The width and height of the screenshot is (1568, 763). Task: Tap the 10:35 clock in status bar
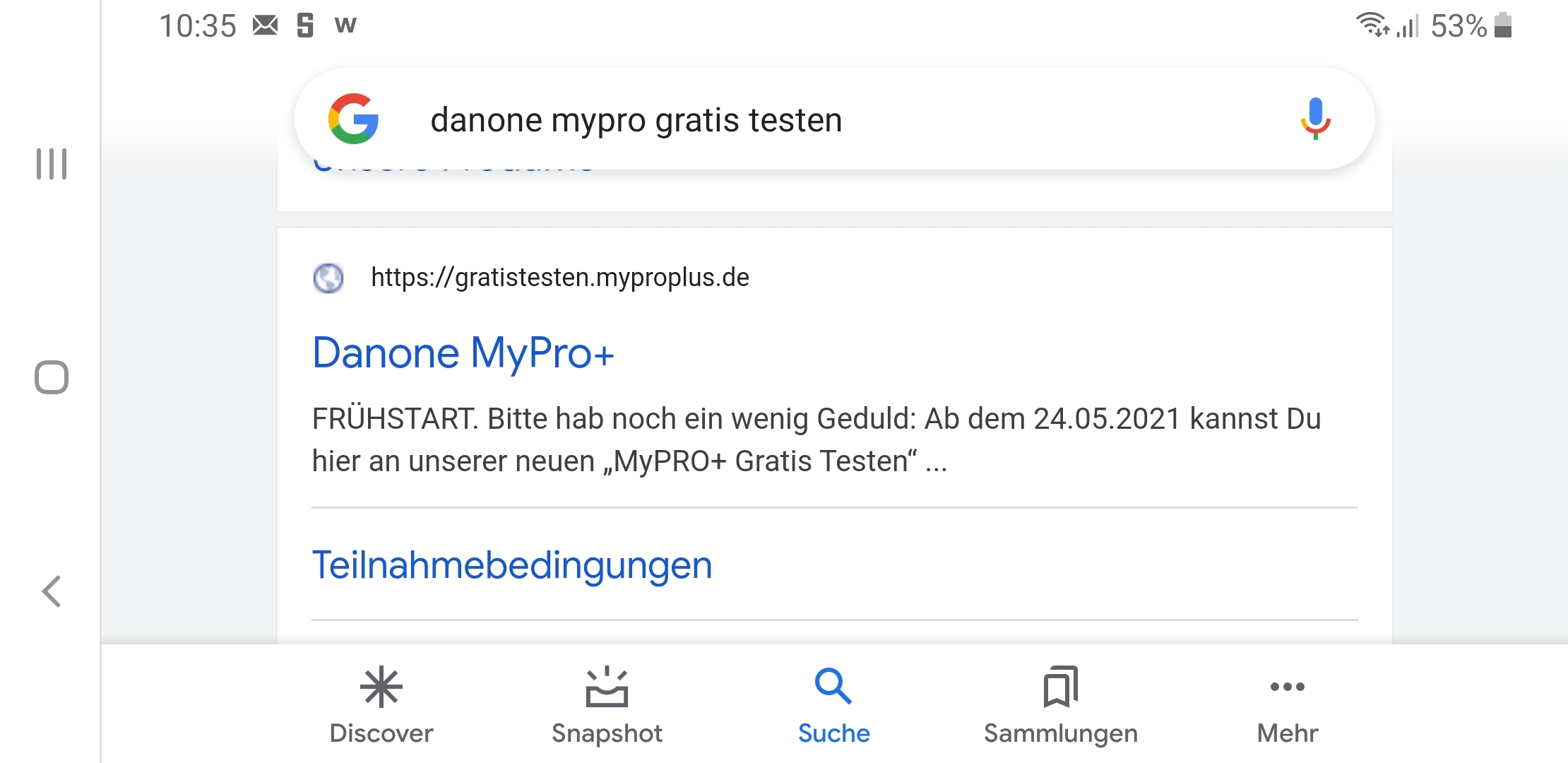[198, 26]
